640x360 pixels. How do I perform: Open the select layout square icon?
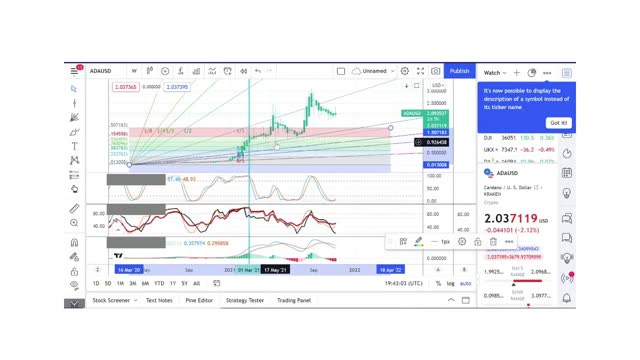point(341,71)
